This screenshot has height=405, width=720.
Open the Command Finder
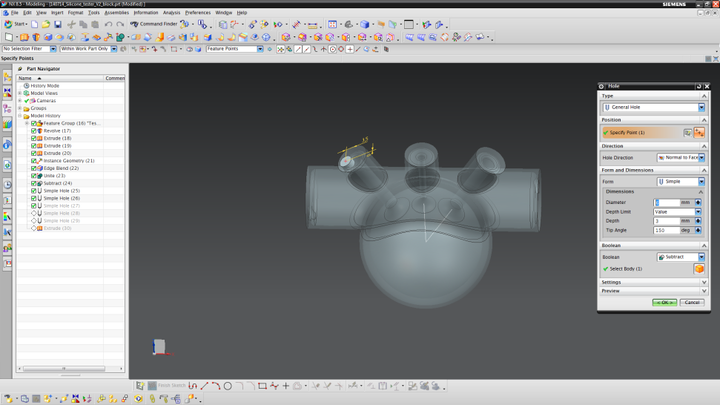tap(154, 24)
